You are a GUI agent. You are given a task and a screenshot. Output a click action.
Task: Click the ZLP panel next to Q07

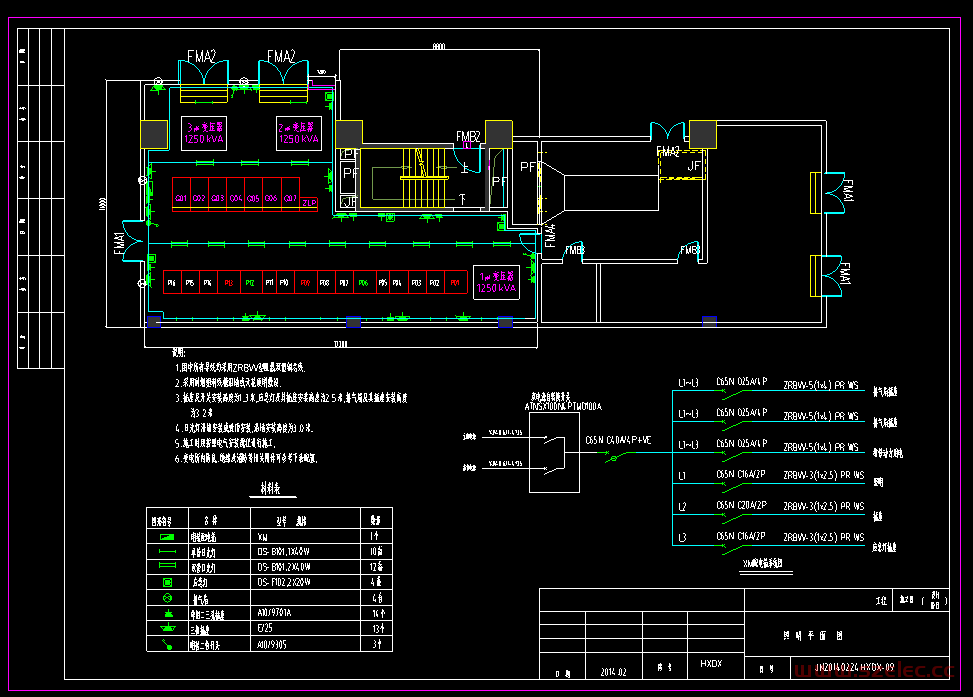[x=309, y=203]
